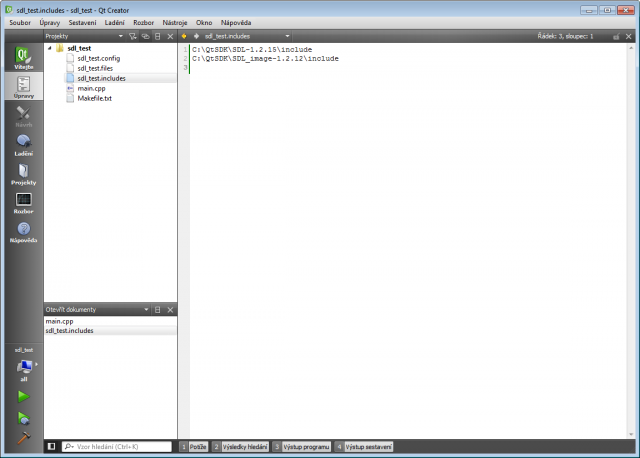The width and height of the screenshot is (640, 458).
Task: Open the sdl_test.includes file selector dropdown
Action: pyautogui.click(x=289, y=35)
